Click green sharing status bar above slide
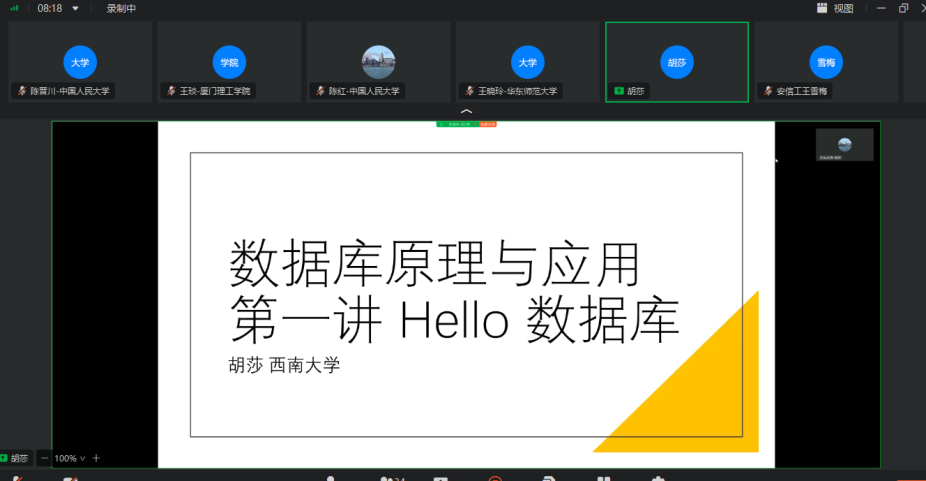This screenshot has height=481, width=926. pos(456,124)
